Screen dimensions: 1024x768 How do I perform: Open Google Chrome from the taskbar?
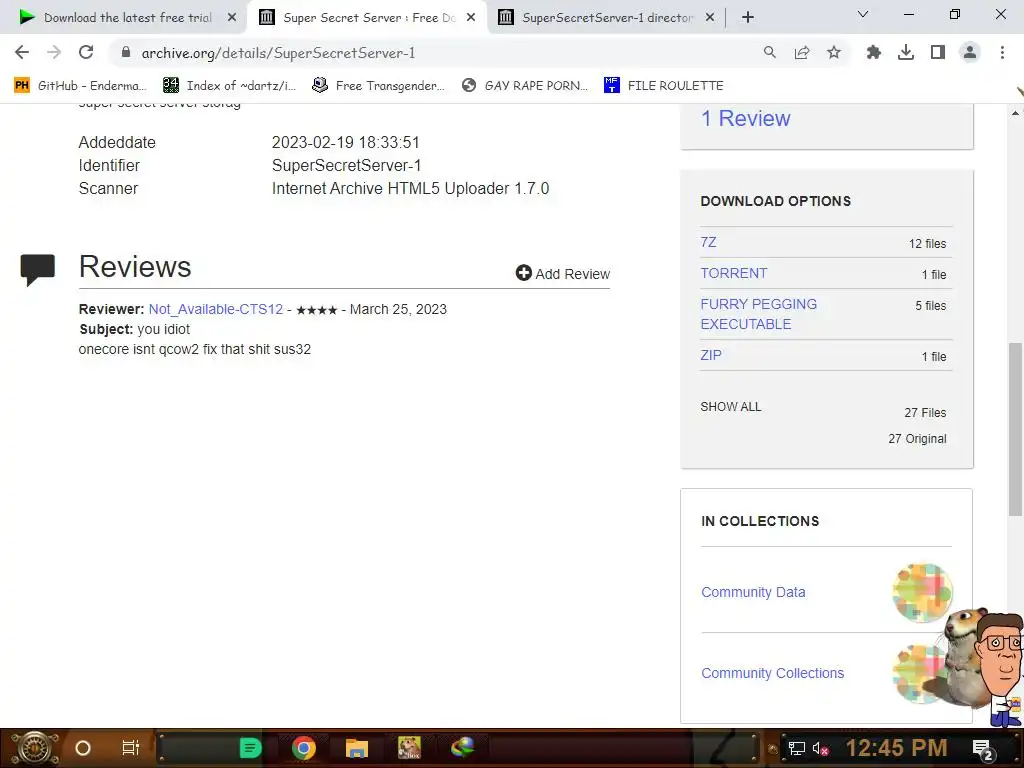[304, 748]
